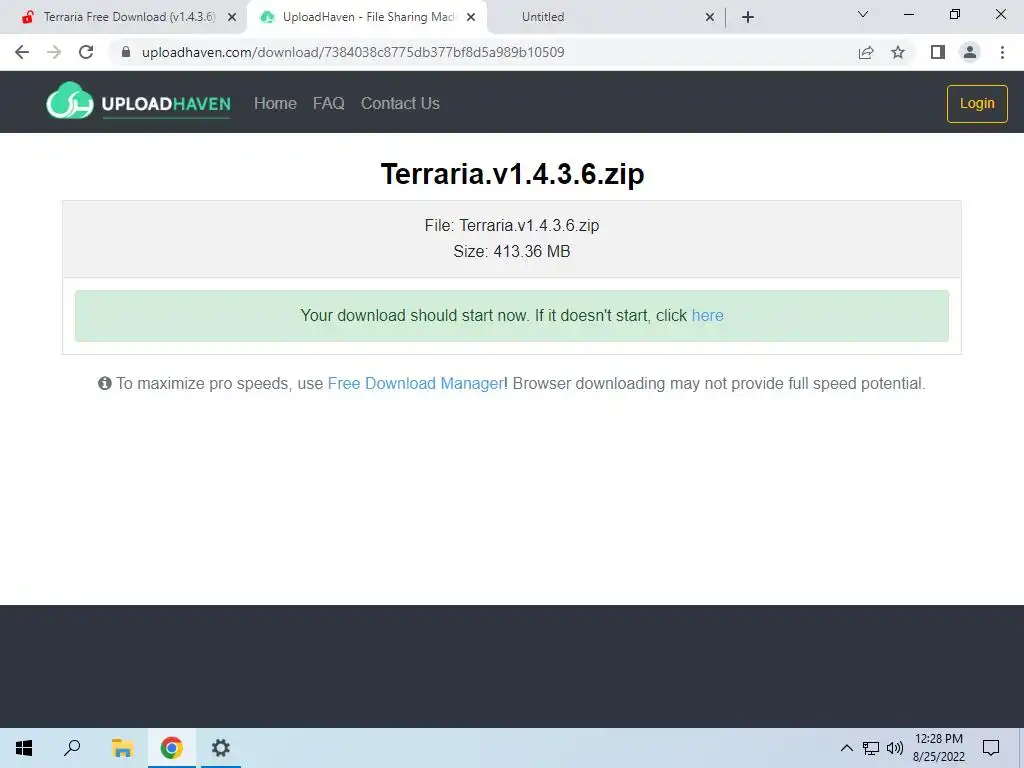Click the info icon before 'To maximize'
Image resolution: width=1024 pixels, height=768 pixels.
click(104, 383)
